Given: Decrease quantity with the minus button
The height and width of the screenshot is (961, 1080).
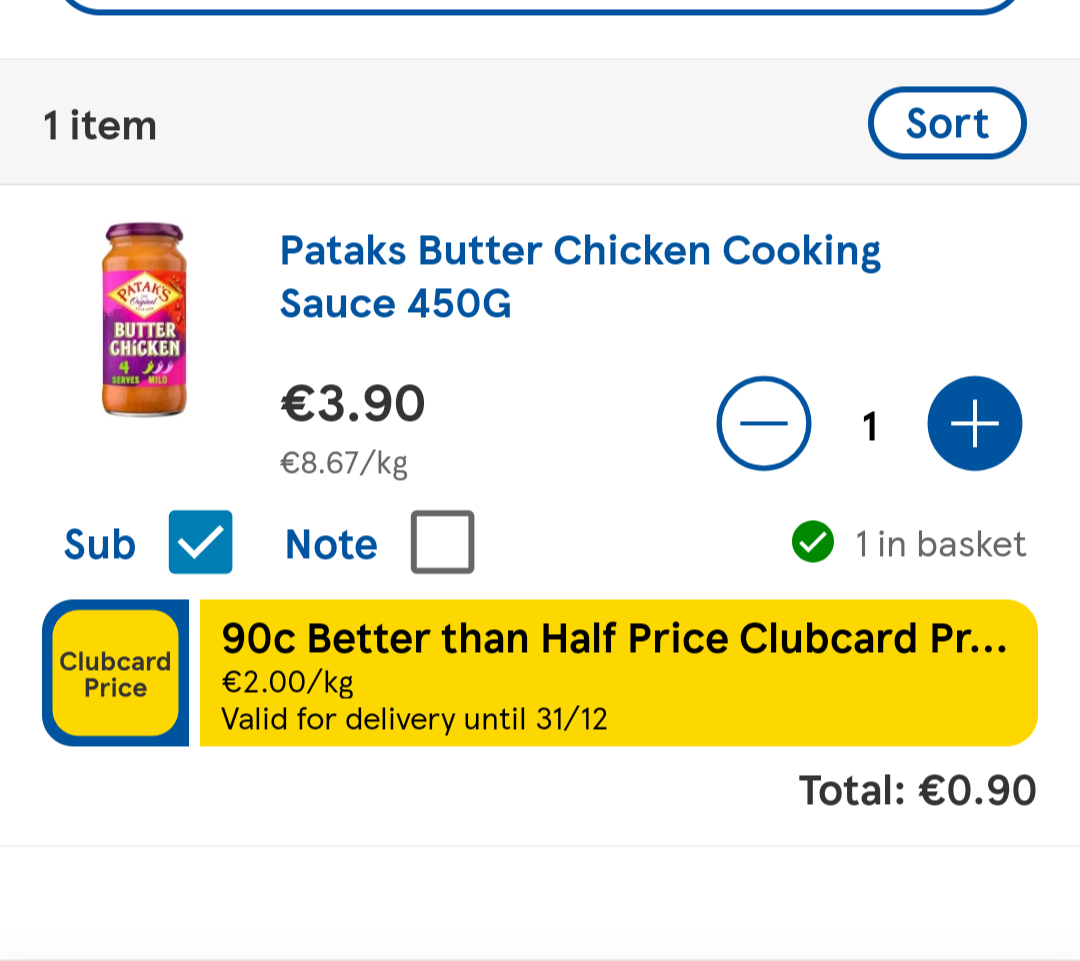Looking at the screenshot, I should (x=764, y=424).
